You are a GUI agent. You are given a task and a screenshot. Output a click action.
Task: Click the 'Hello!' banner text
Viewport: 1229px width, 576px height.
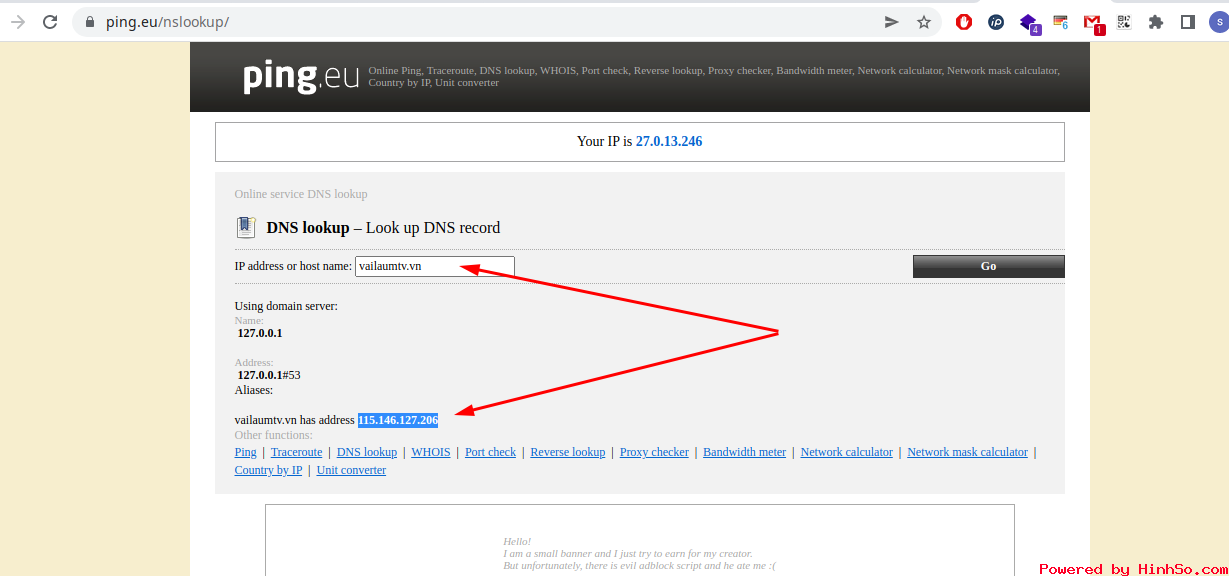coord(517,541)
